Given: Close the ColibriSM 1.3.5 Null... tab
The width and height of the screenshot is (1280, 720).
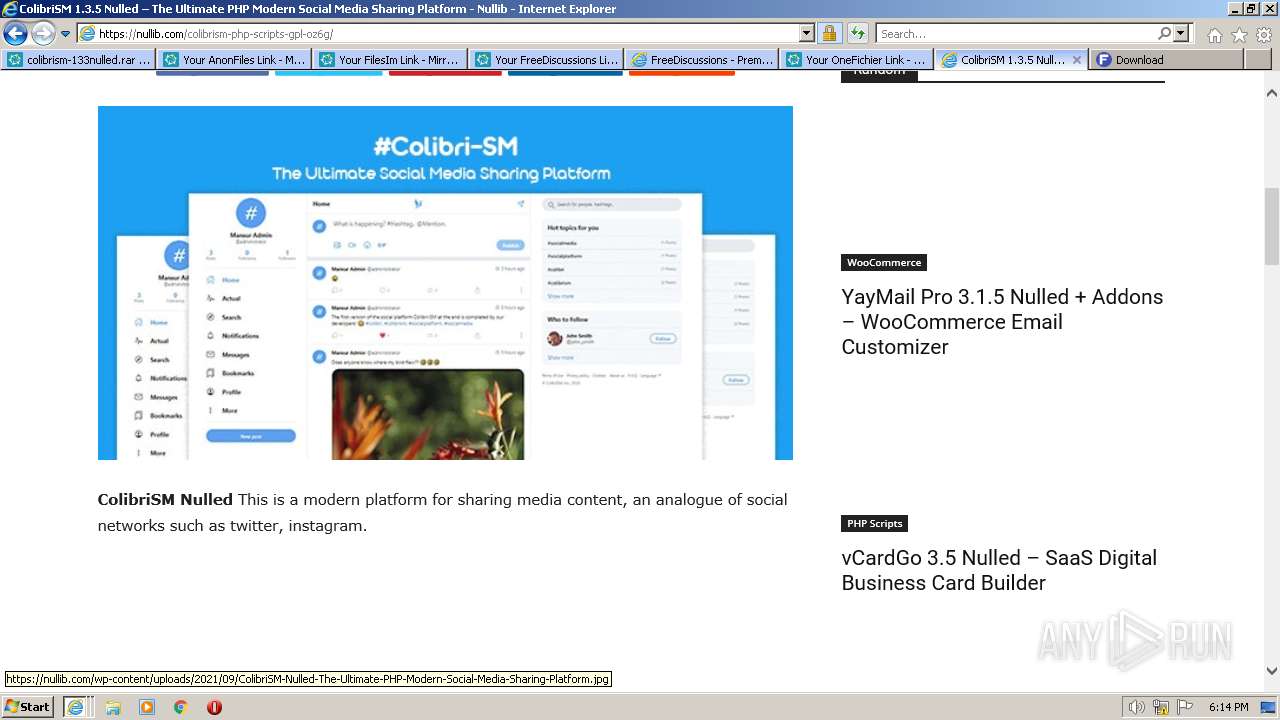Looking at the screenshot, I should click(1077, 60).
